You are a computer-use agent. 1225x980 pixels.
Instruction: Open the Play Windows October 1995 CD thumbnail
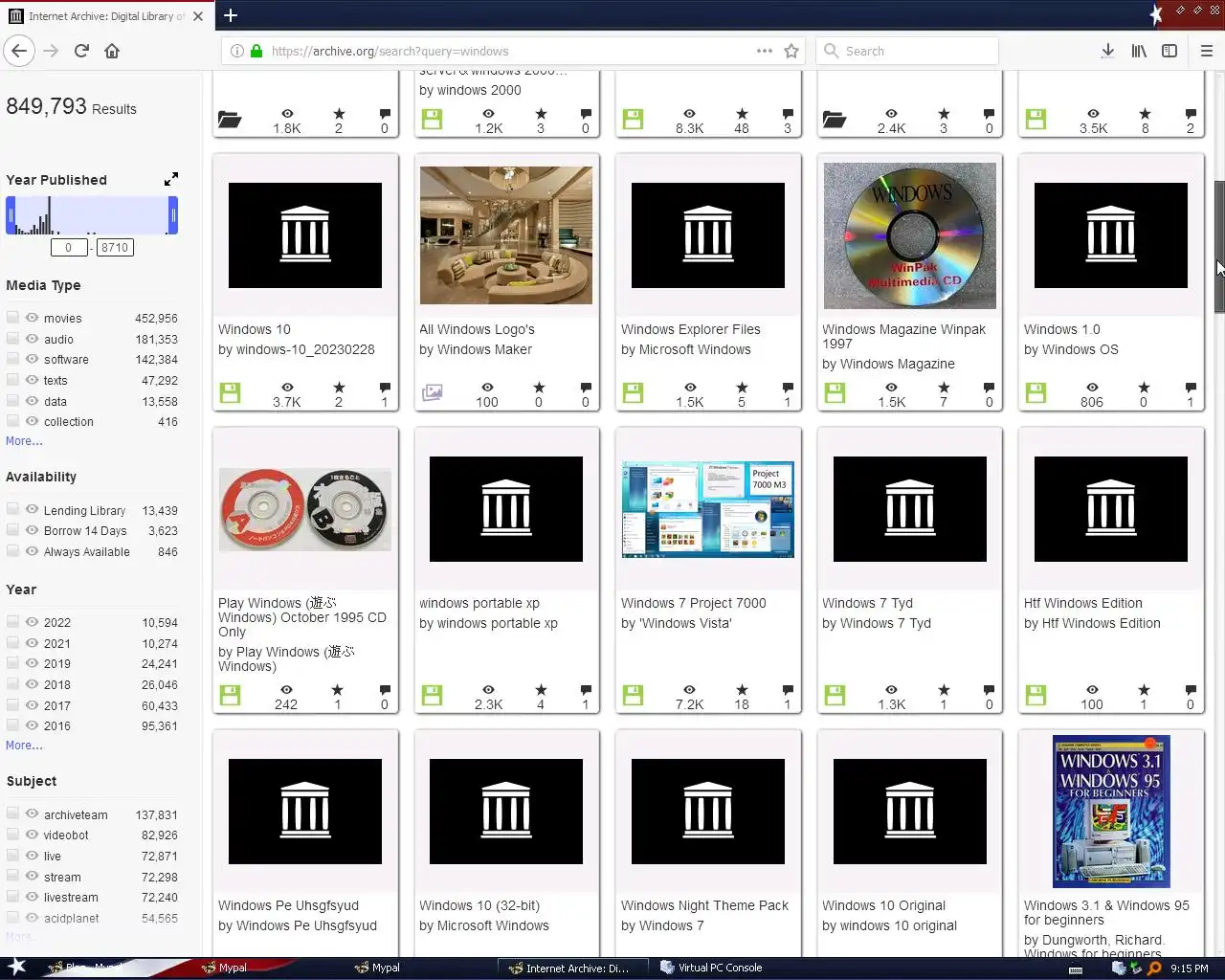point(305,509)
